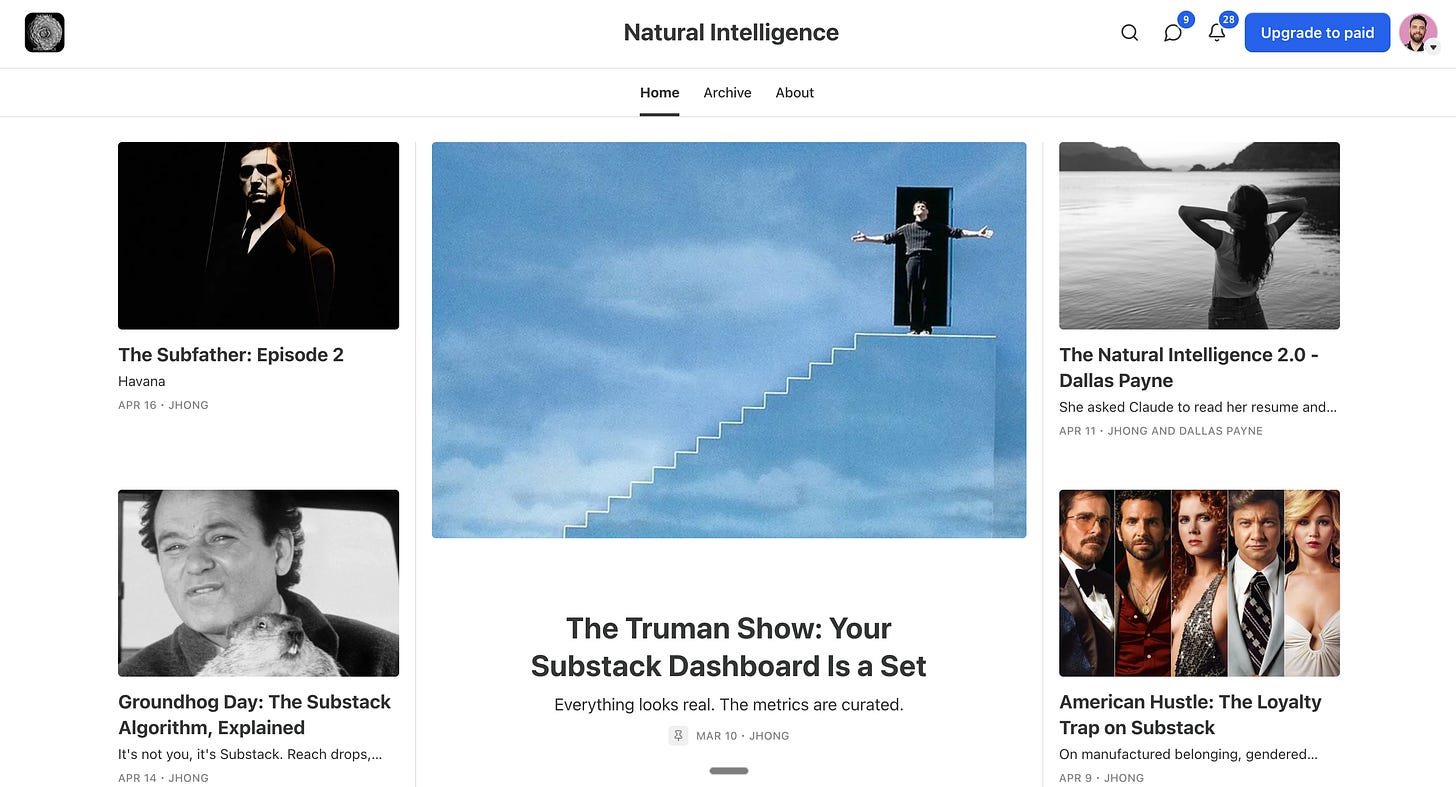The image size is (1456, 787).
Task: Click the gray pill handle below featured post
Action: point(729,771)
